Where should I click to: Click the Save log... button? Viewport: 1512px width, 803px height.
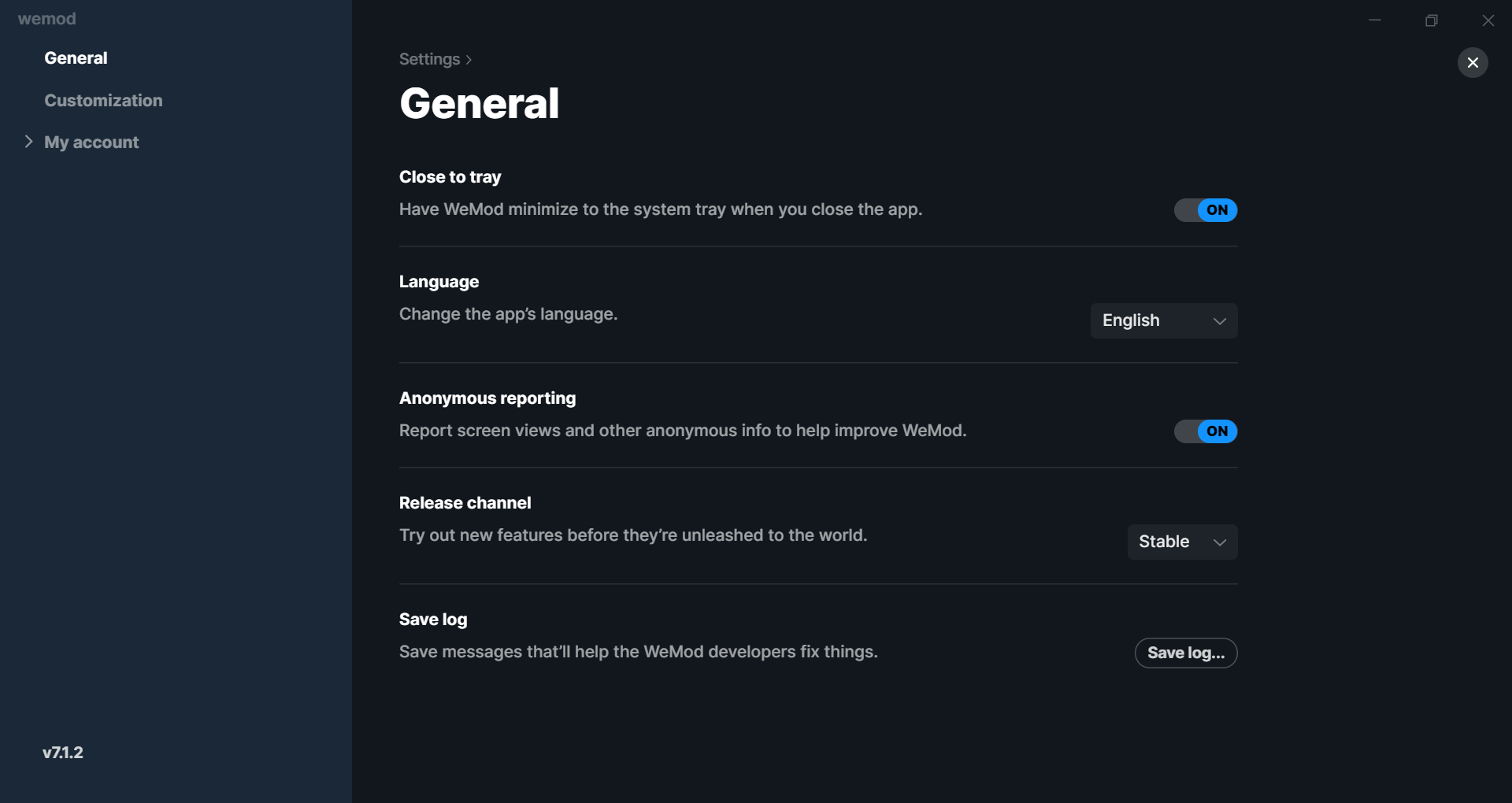pos(1186,653)
